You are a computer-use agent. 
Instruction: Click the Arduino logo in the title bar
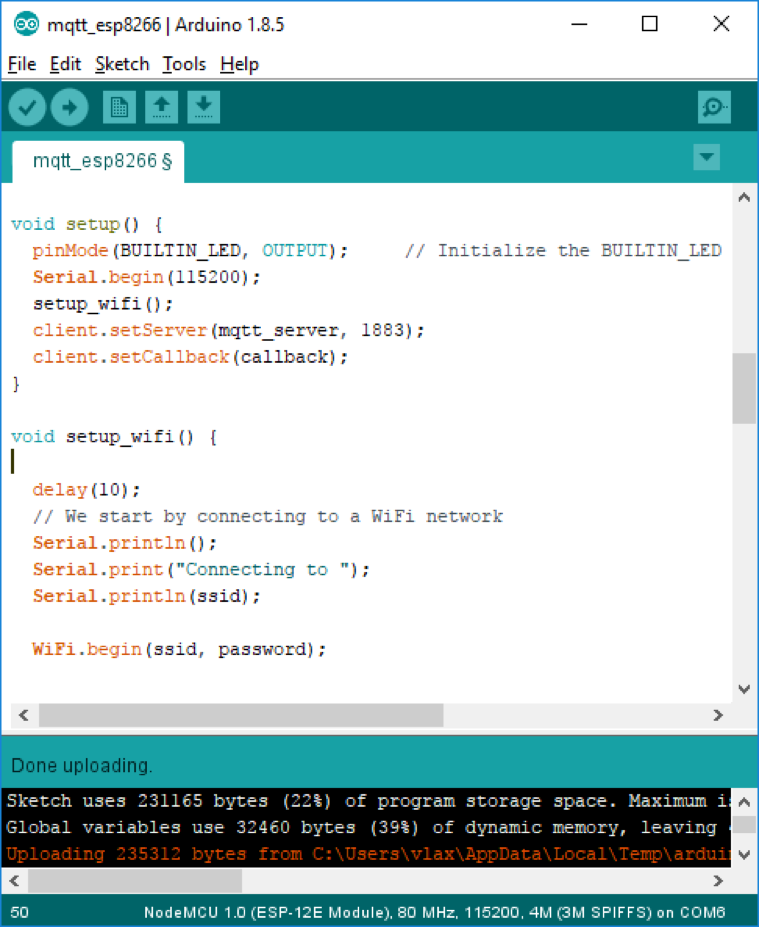coord(26,25)
